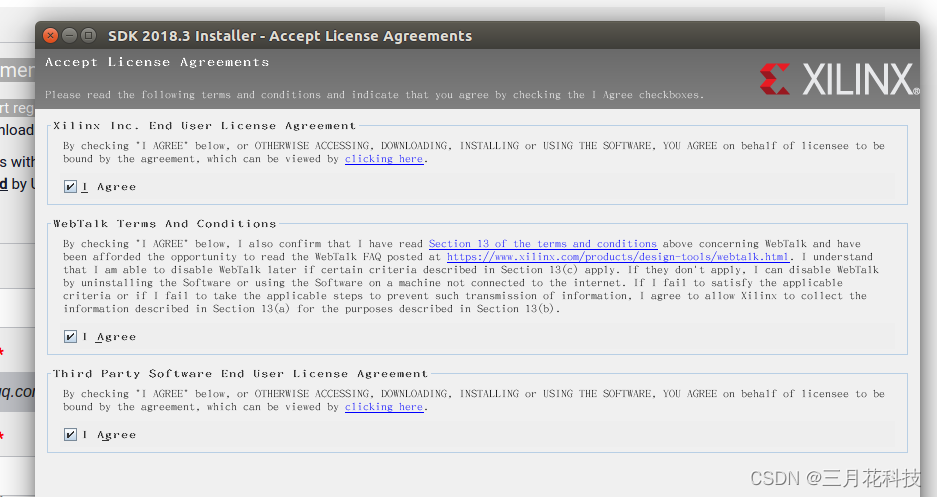Screen dimensions: 937x497
Task: Click the WebTalk agreement paragraph body text
Action: click(x=460, y=283)
